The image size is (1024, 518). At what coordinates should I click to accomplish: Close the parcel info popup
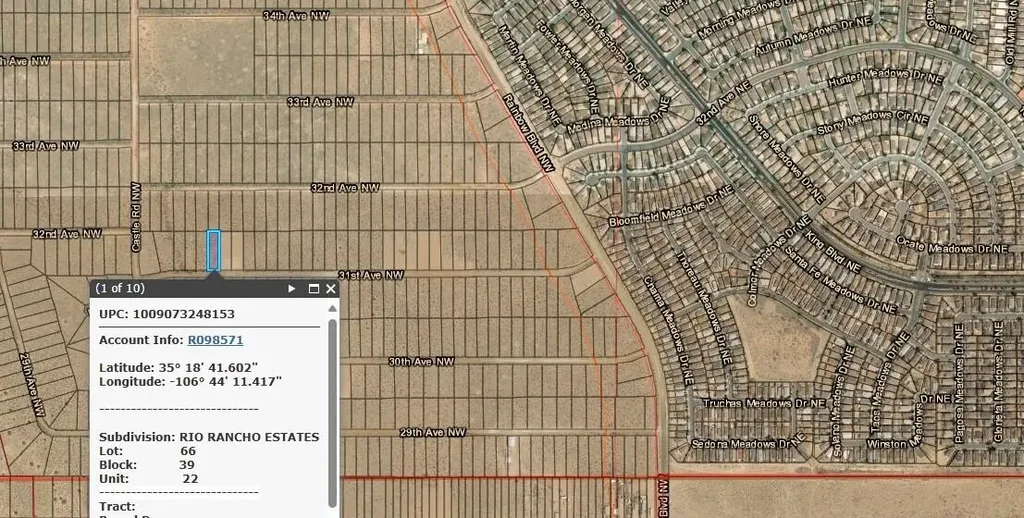(x=331, y=289)
